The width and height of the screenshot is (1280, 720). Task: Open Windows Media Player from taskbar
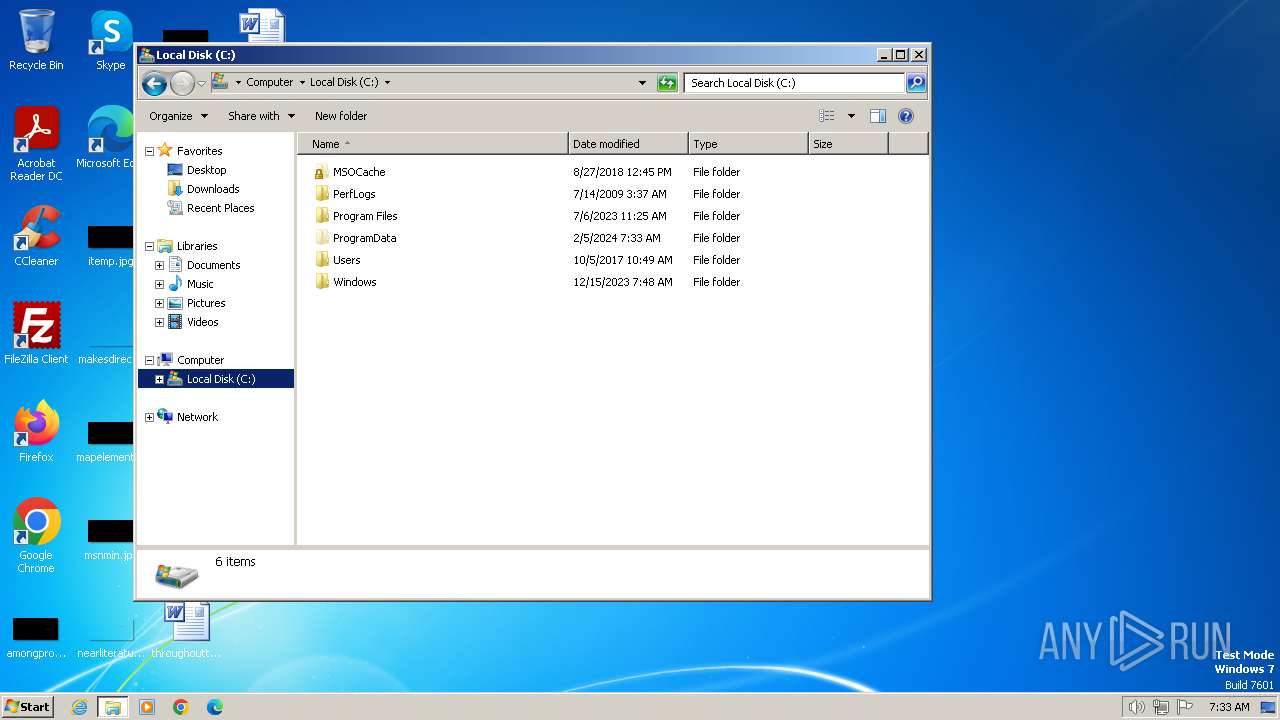pos(147,707)
